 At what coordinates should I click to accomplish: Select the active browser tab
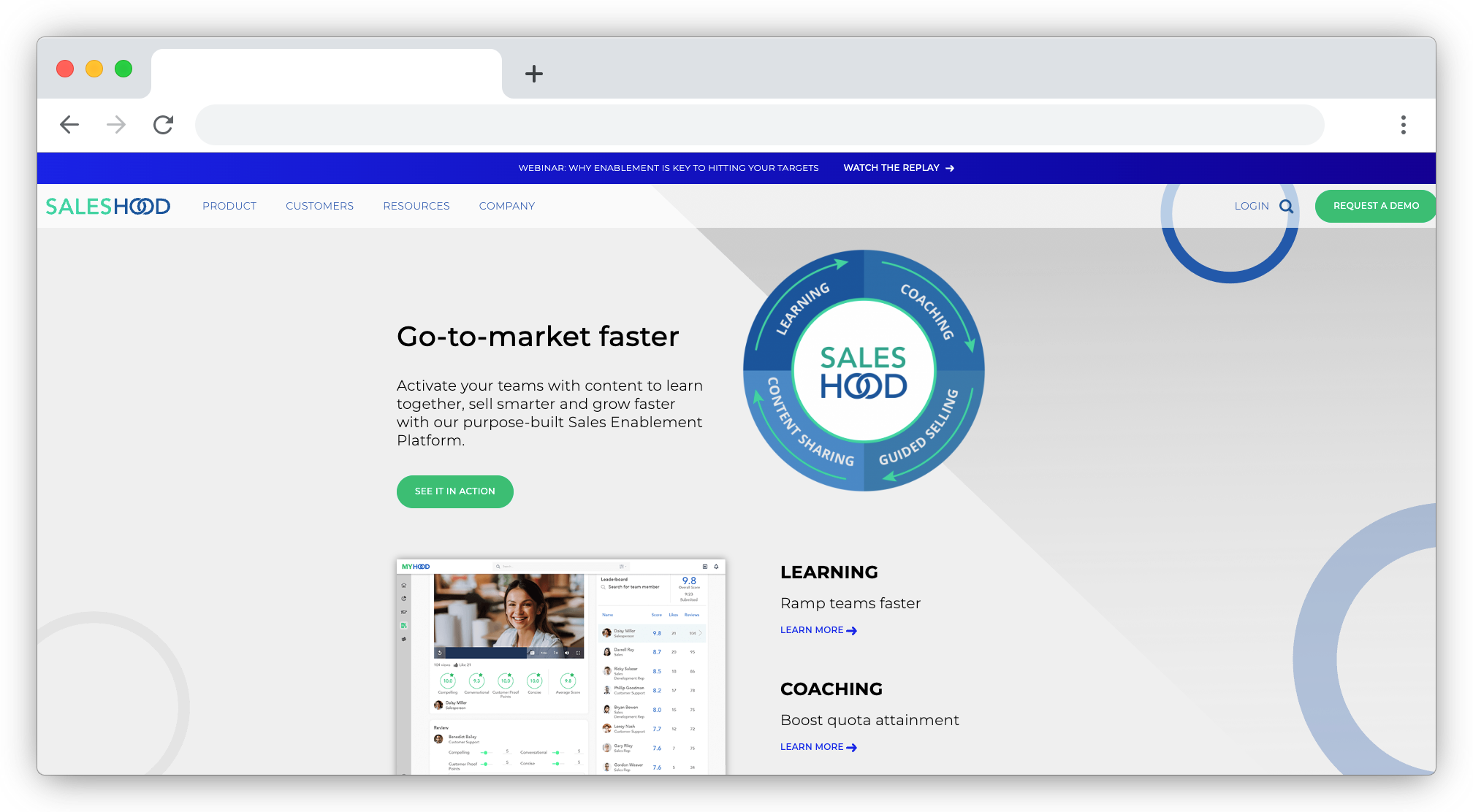coord(327,74)
